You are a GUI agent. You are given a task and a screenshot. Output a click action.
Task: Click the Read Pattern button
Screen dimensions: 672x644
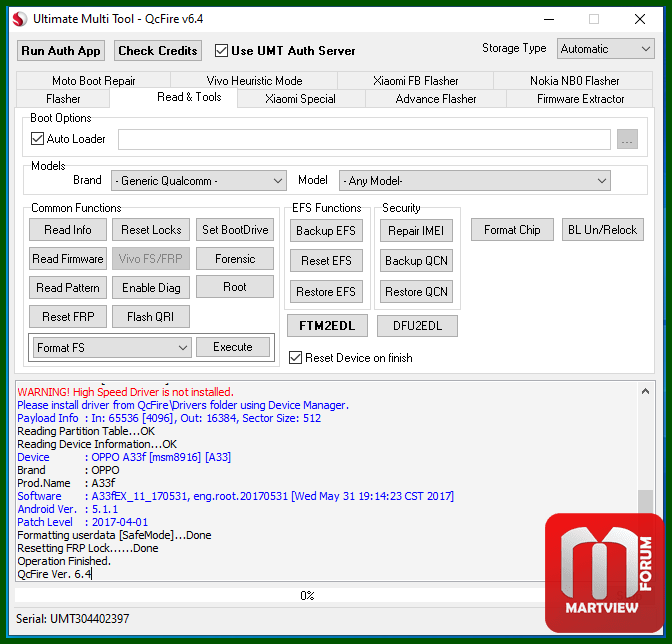tap(68, 288)
